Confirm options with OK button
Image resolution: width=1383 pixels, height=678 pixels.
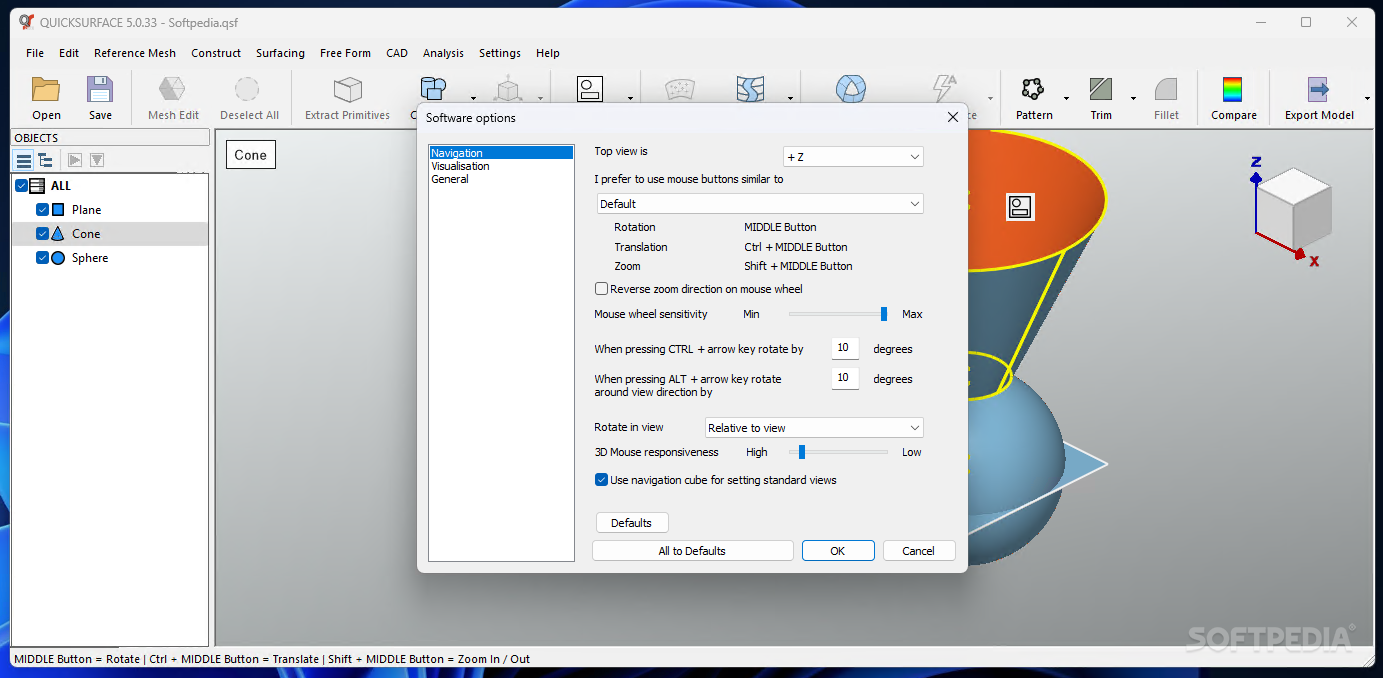pos(838,551)
